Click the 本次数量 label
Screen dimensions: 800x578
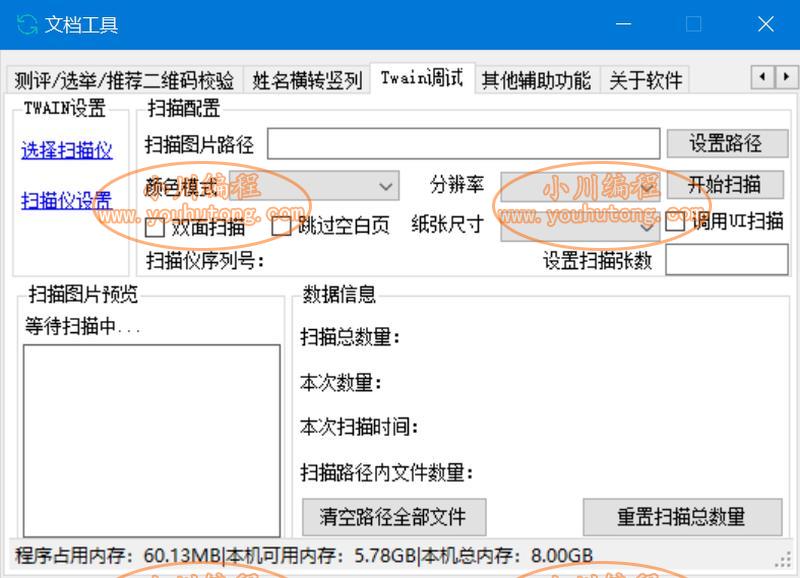click(341, 382)
